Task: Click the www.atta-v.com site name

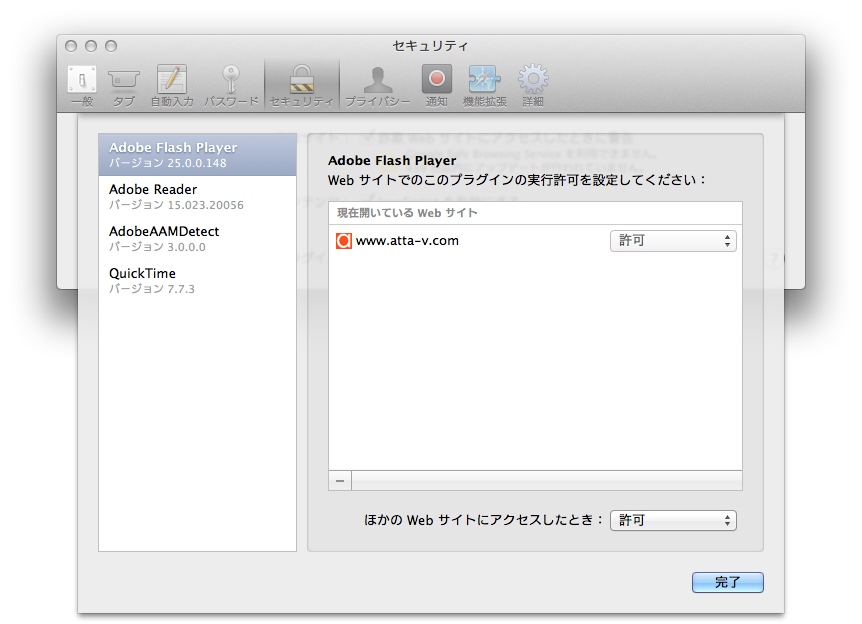Action: 407,241
